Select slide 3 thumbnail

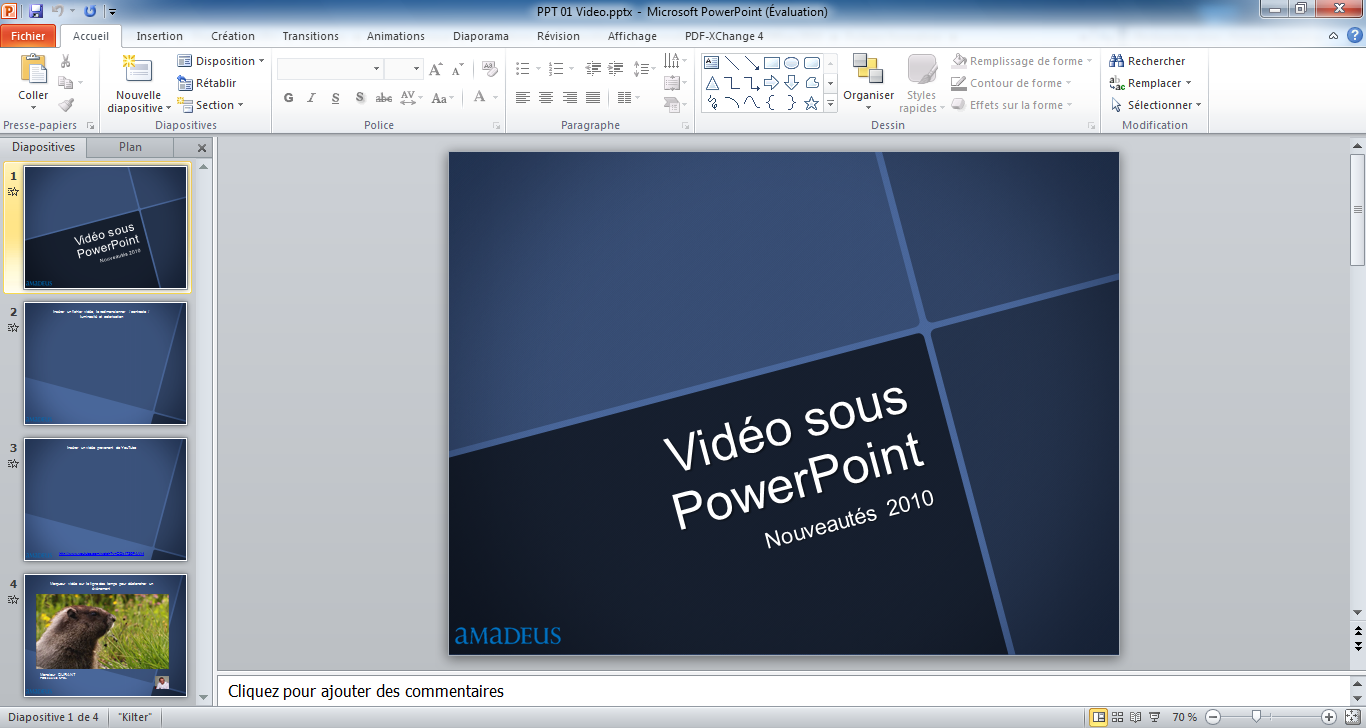tap(105, 500)
